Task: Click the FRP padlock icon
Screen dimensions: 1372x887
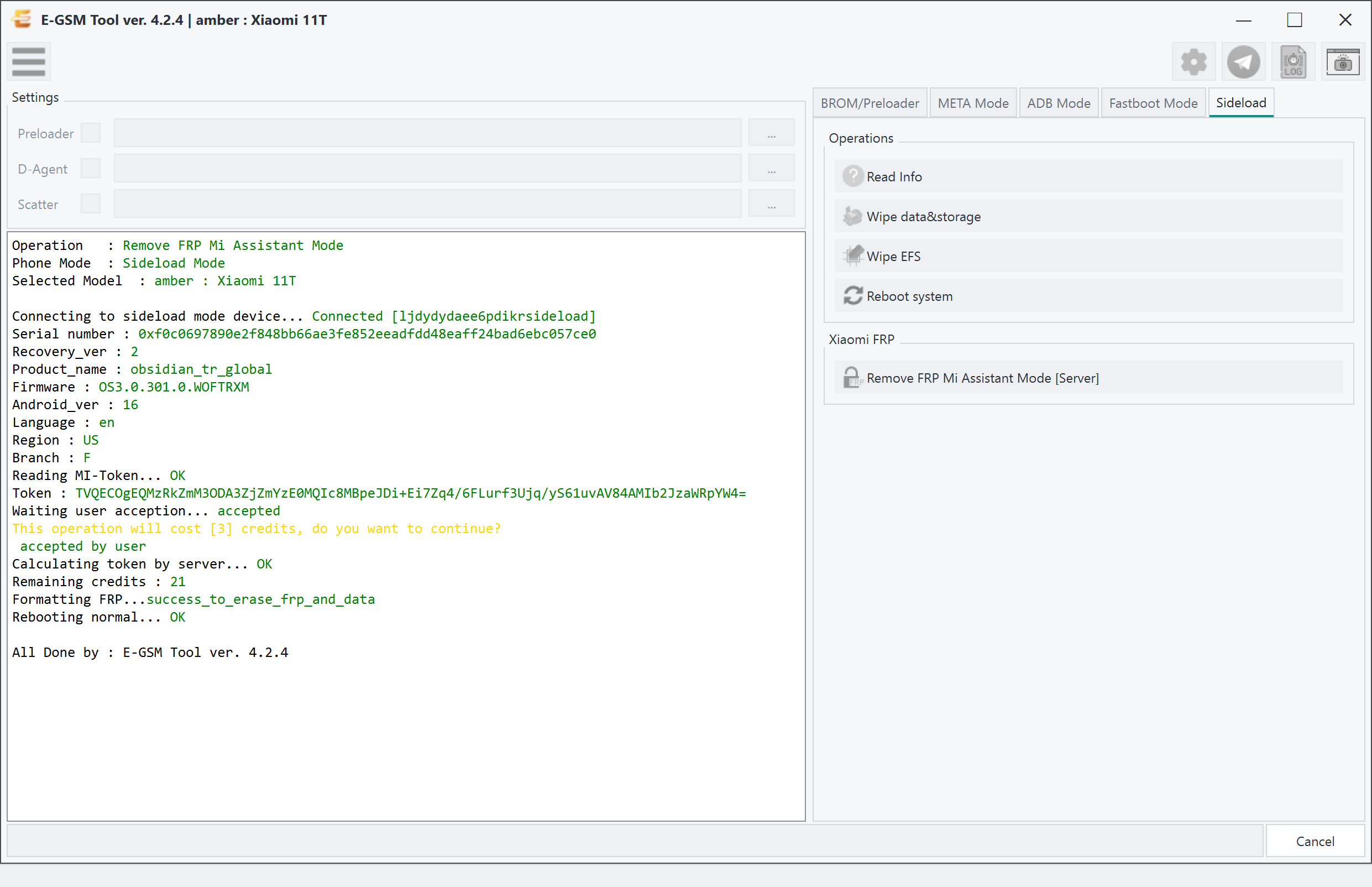Action: click(853, 378)
